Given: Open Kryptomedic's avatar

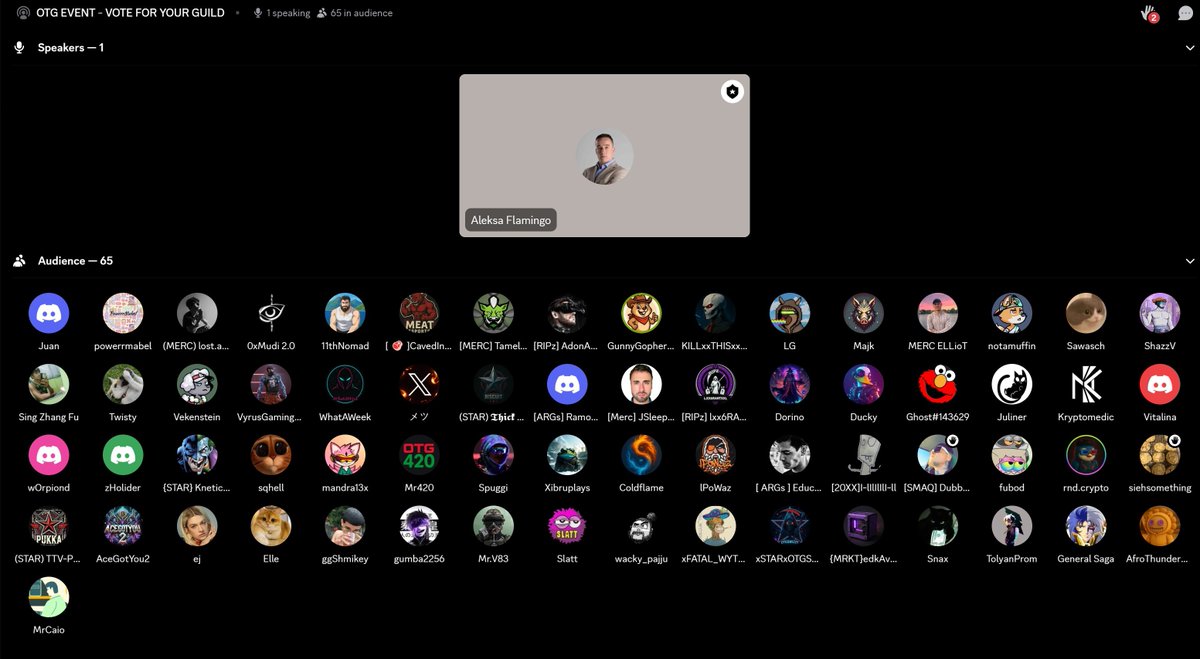Looking at the screenshot, I should [1086, 384].
